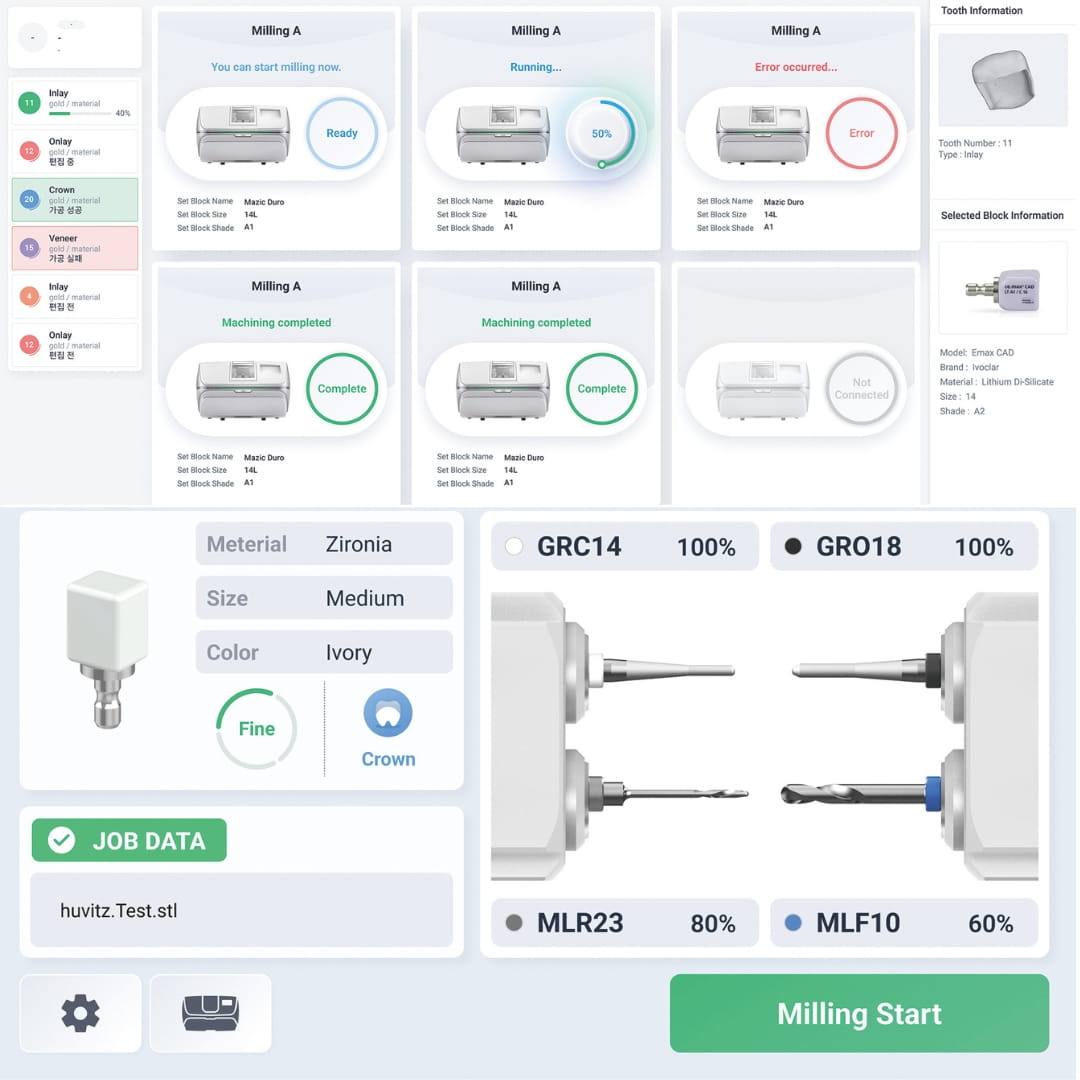
Task: Click the Milling Start button
Action: (859, 1012)
